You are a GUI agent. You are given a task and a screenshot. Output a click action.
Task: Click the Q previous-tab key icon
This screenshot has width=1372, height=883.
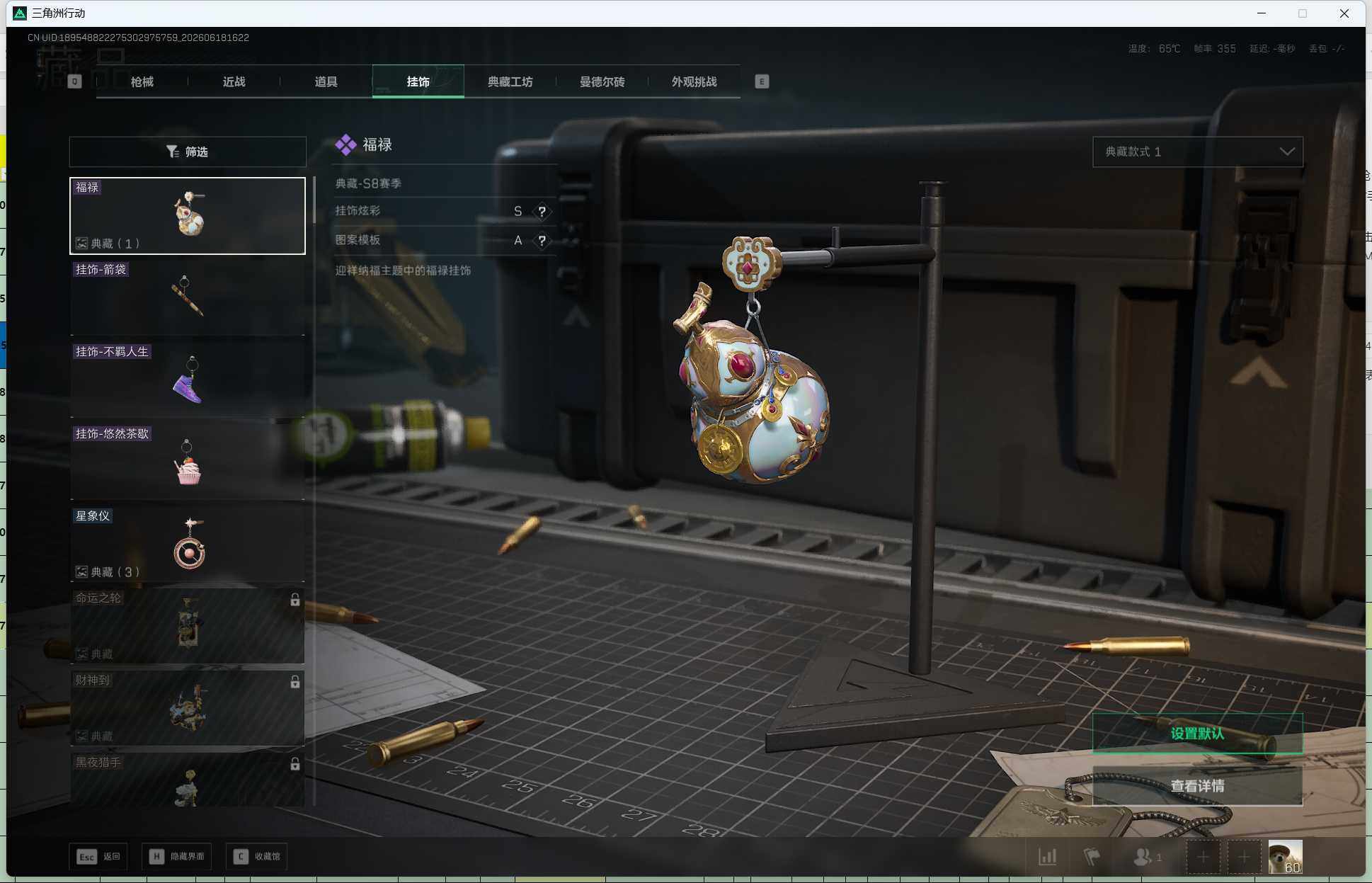pos(74,81)
